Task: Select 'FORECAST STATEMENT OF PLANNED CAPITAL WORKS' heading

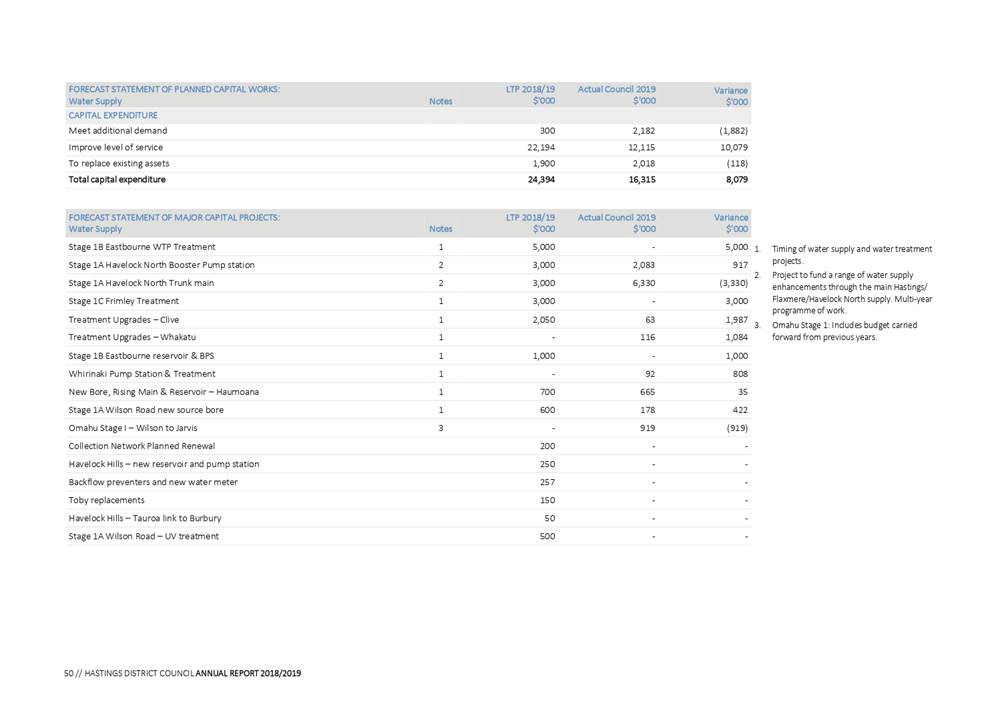Action: [x=174, y=90]
